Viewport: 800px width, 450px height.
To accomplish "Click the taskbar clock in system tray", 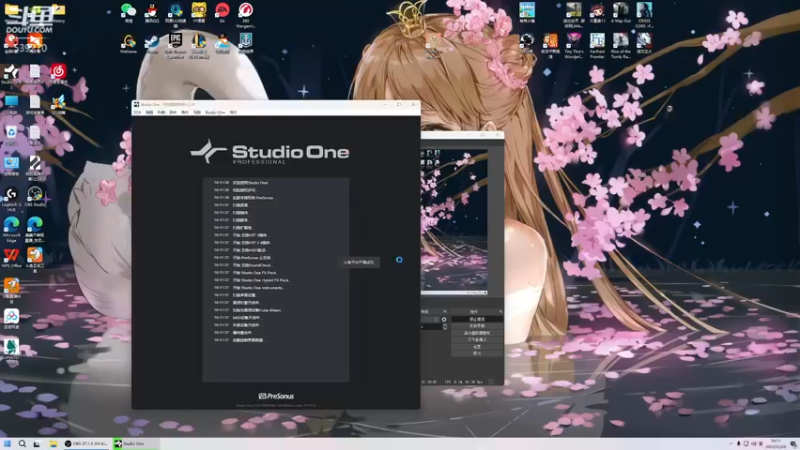I will (776, 444).
